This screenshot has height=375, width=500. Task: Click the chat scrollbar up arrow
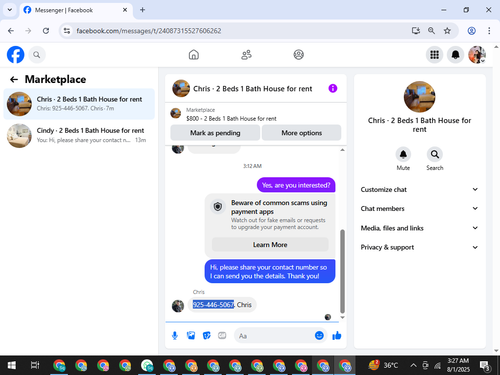[342, 150]
